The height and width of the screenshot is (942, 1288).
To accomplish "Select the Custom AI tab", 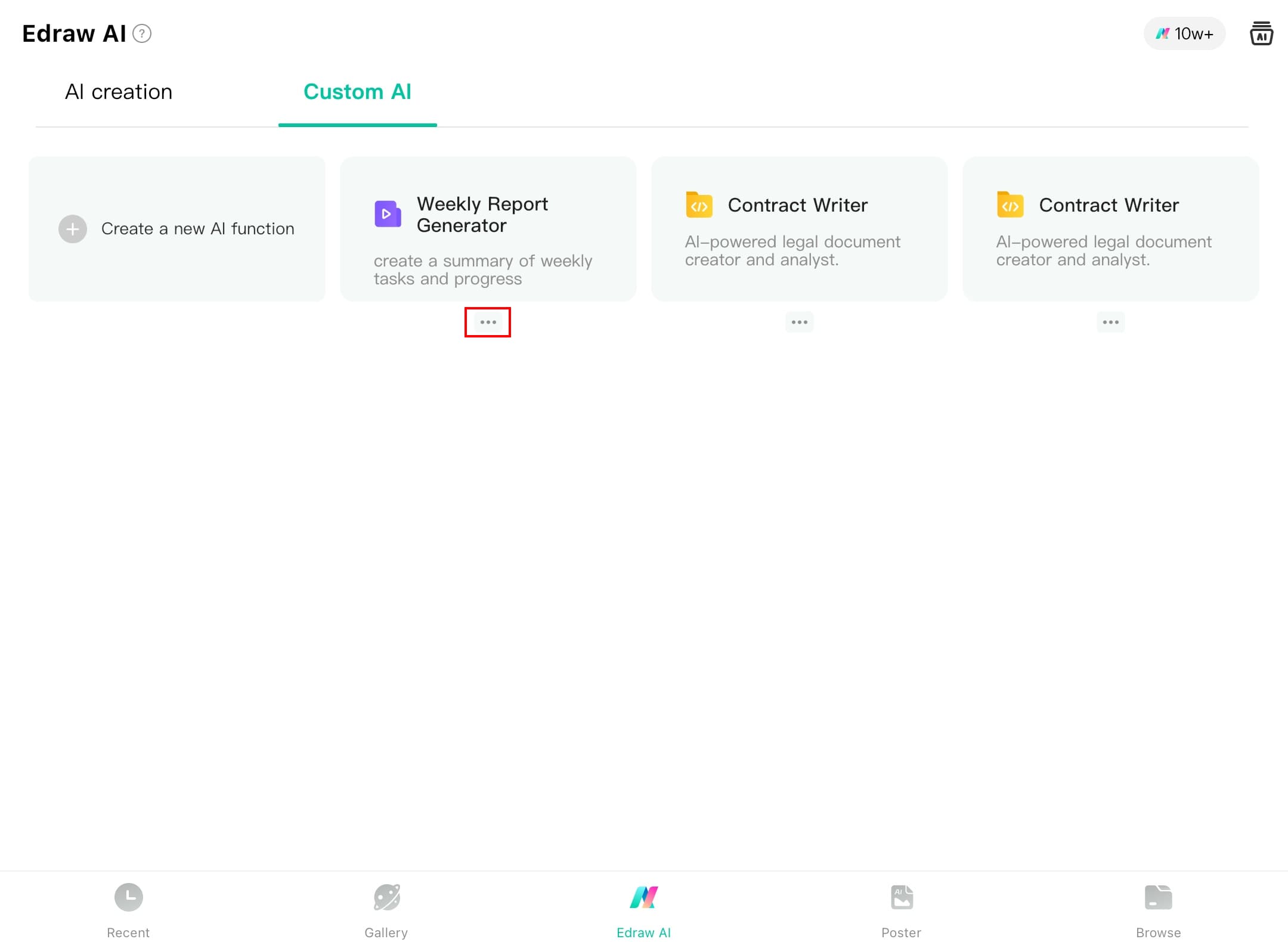I will tap(357, 92).
